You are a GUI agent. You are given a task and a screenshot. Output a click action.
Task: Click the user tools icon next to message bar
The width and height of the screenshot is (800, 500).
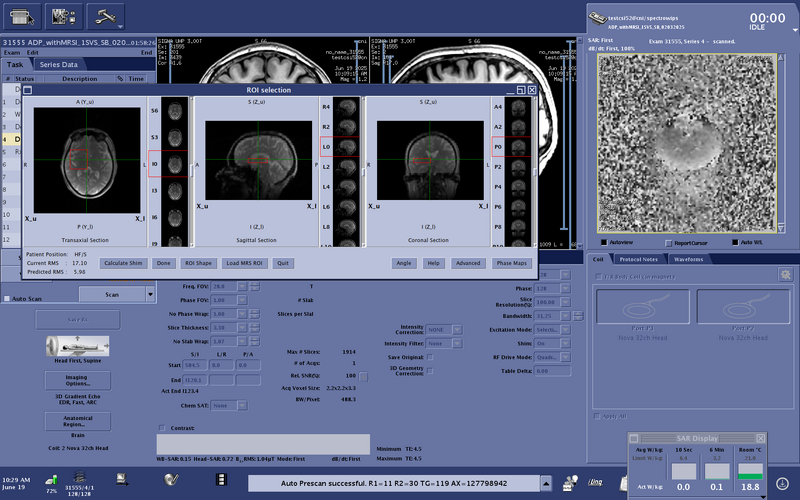(x=570, y=482)
